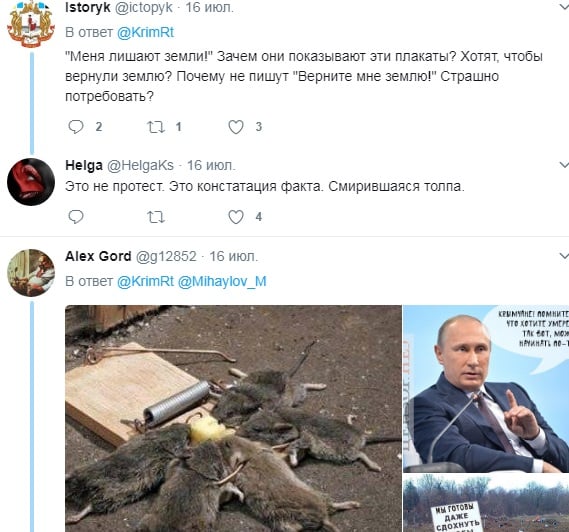This screenshot has height=532, width=569.
Task: Reply to Istoryk's tweet
Action: coord(76,127)
